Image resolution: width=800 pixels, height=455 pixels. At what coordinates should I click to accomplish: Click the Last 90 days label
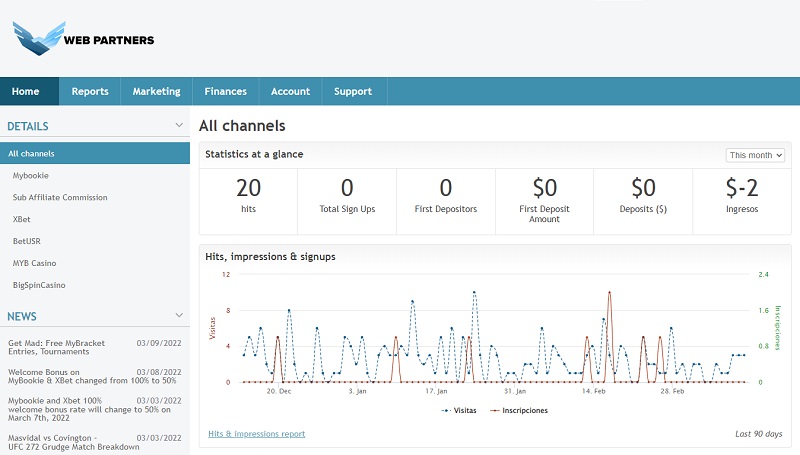[x=759, y=434]
